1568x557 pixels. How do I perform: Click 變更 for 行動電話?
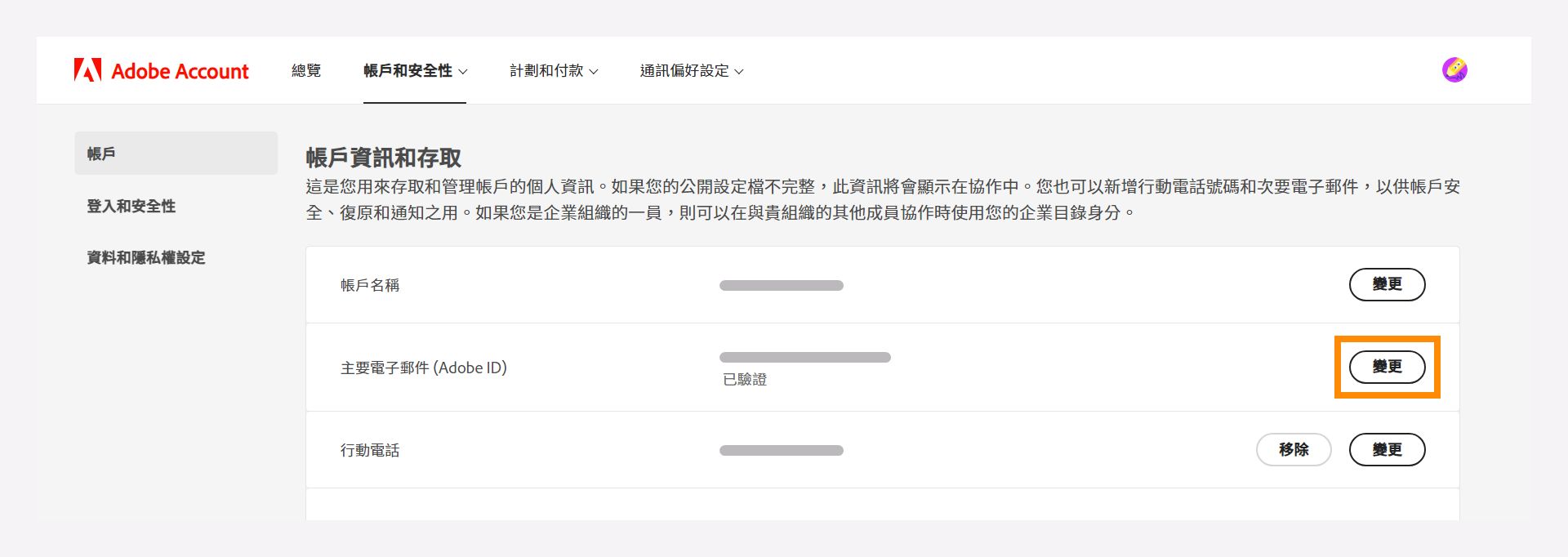1387,449
